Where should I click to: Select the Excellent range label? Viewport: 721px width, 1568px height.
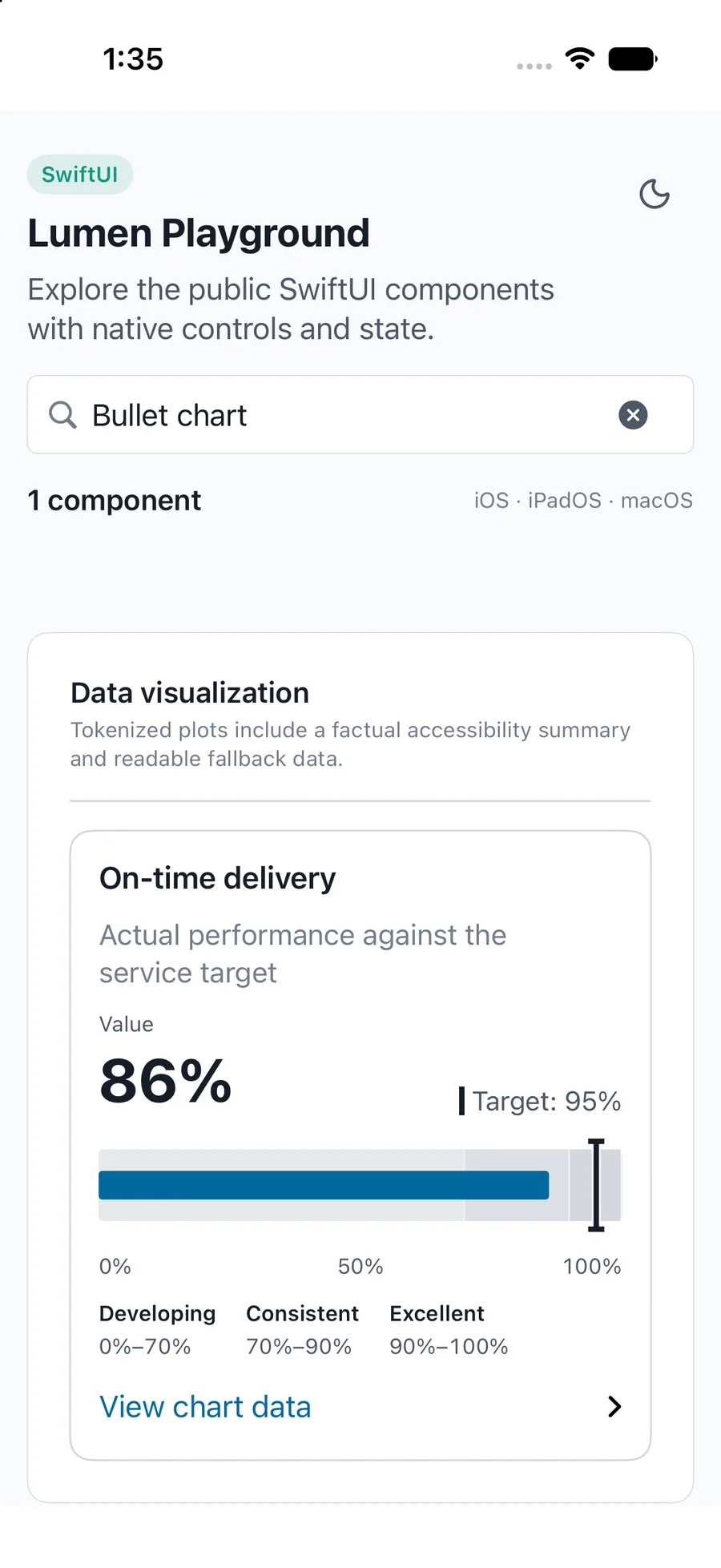click(x=437, y=1313)
